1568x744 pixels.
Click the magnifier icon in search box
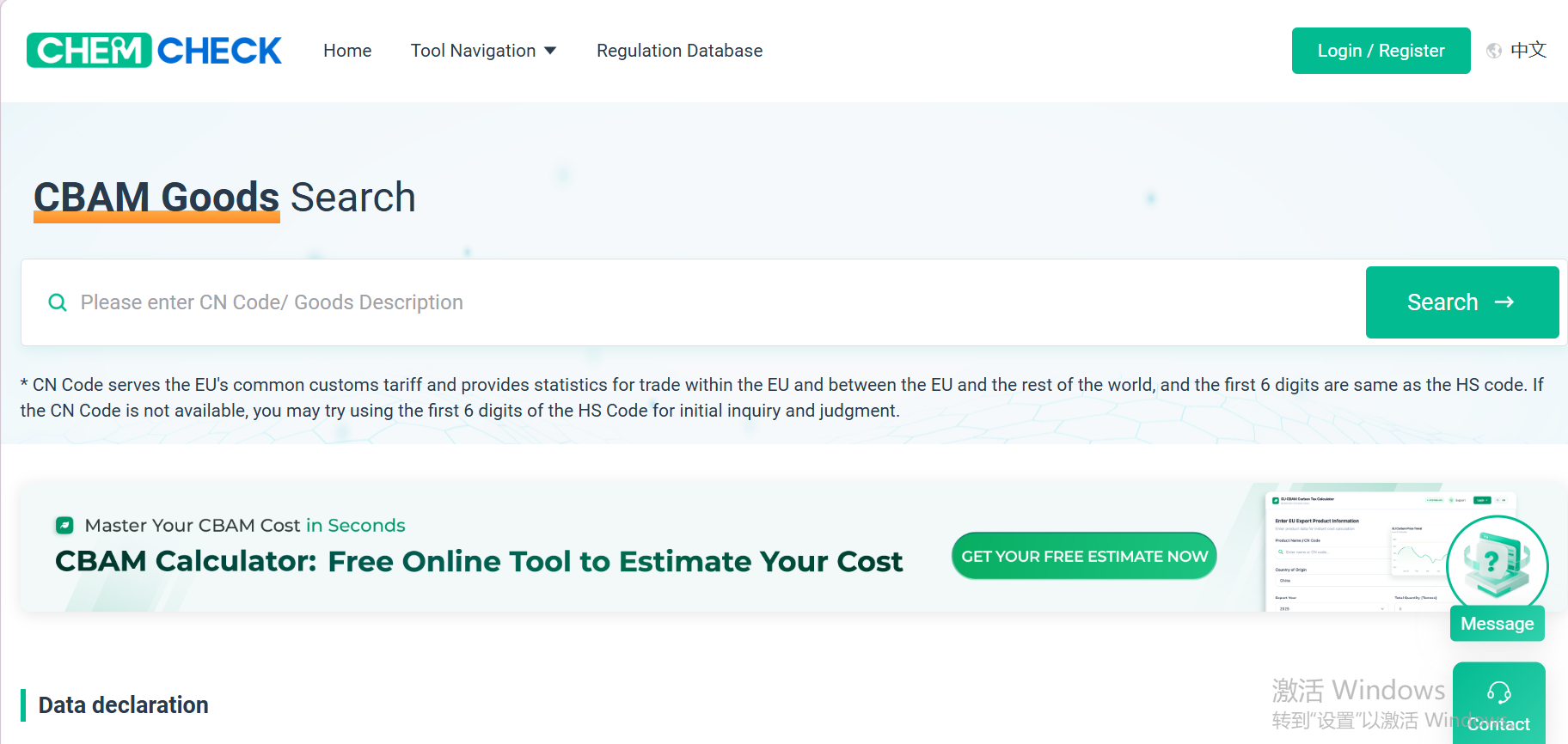(58, 302)
